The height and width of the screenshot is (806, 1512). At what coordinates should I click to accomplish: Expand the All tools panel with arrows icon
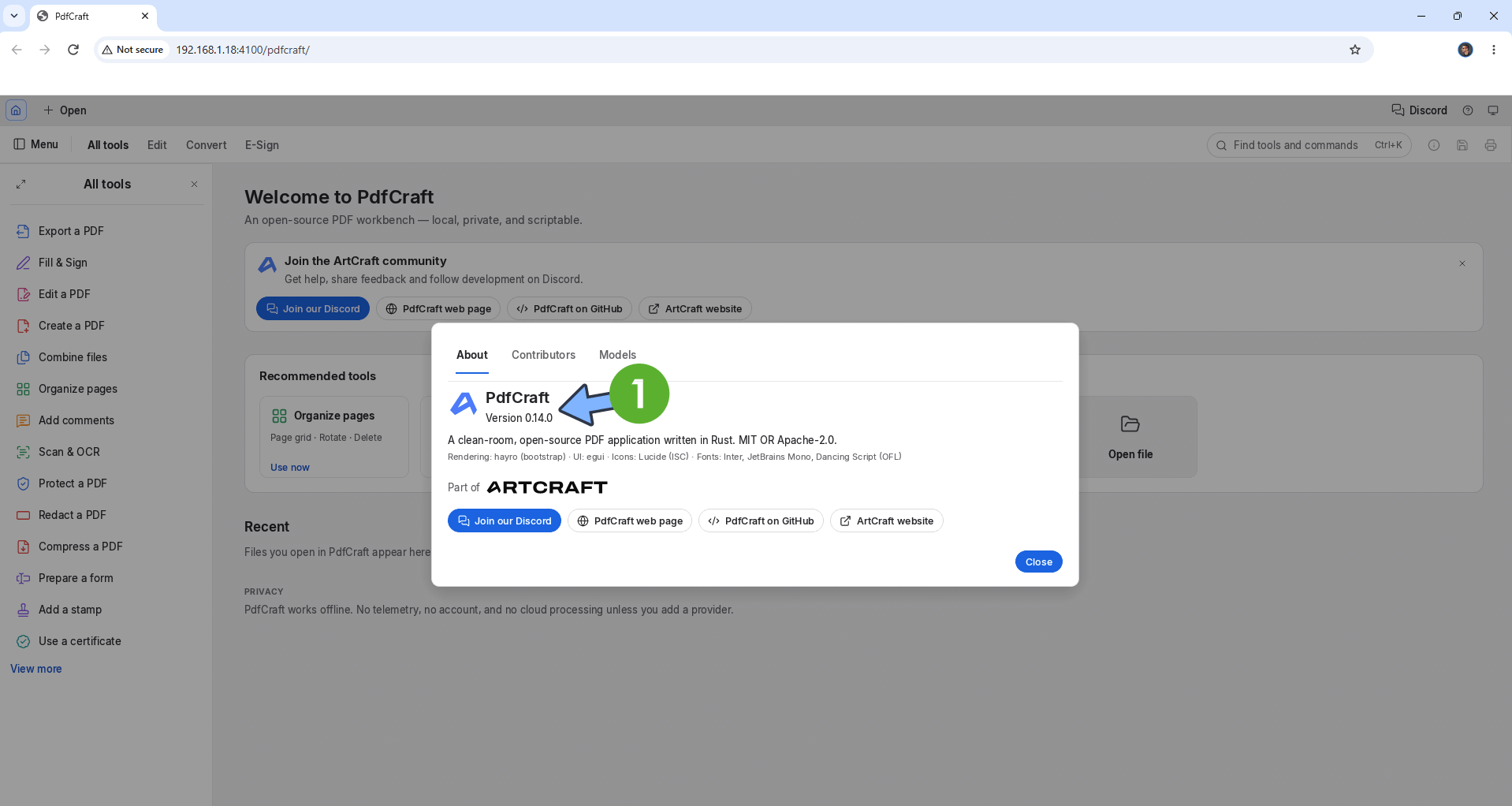coord(21,184)
